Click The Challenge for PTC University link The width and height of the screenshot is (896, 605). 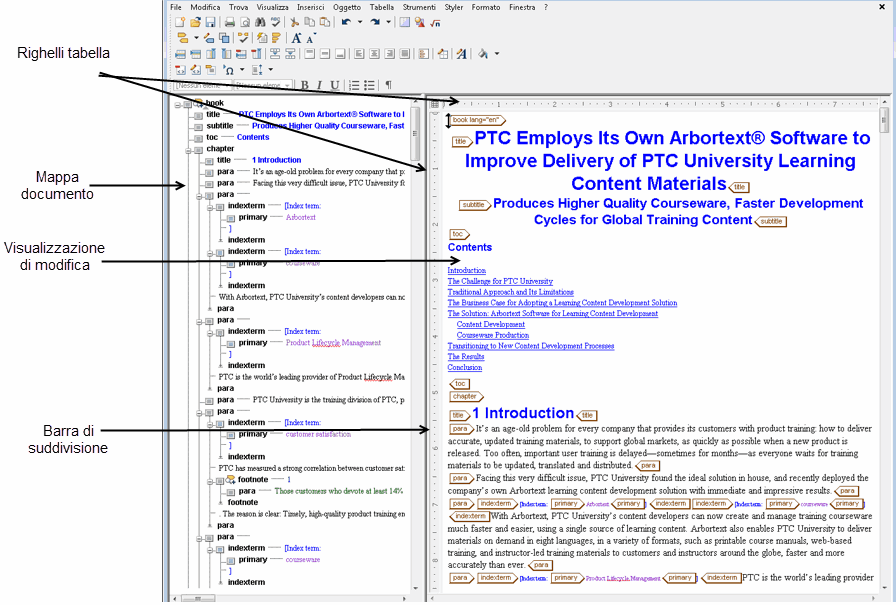click(500, 281)
